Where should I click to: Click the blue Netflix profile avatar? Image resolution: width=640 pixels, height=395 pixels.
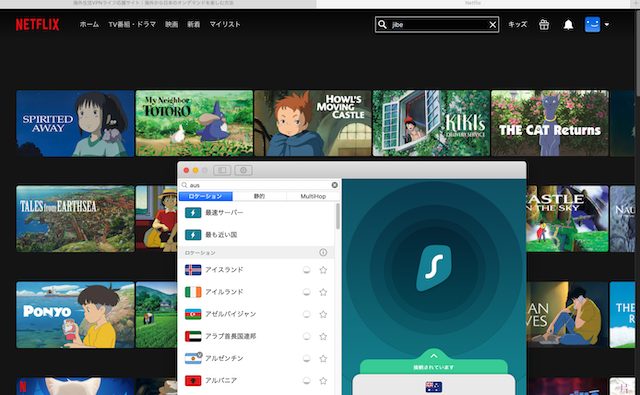click(593, 24)
